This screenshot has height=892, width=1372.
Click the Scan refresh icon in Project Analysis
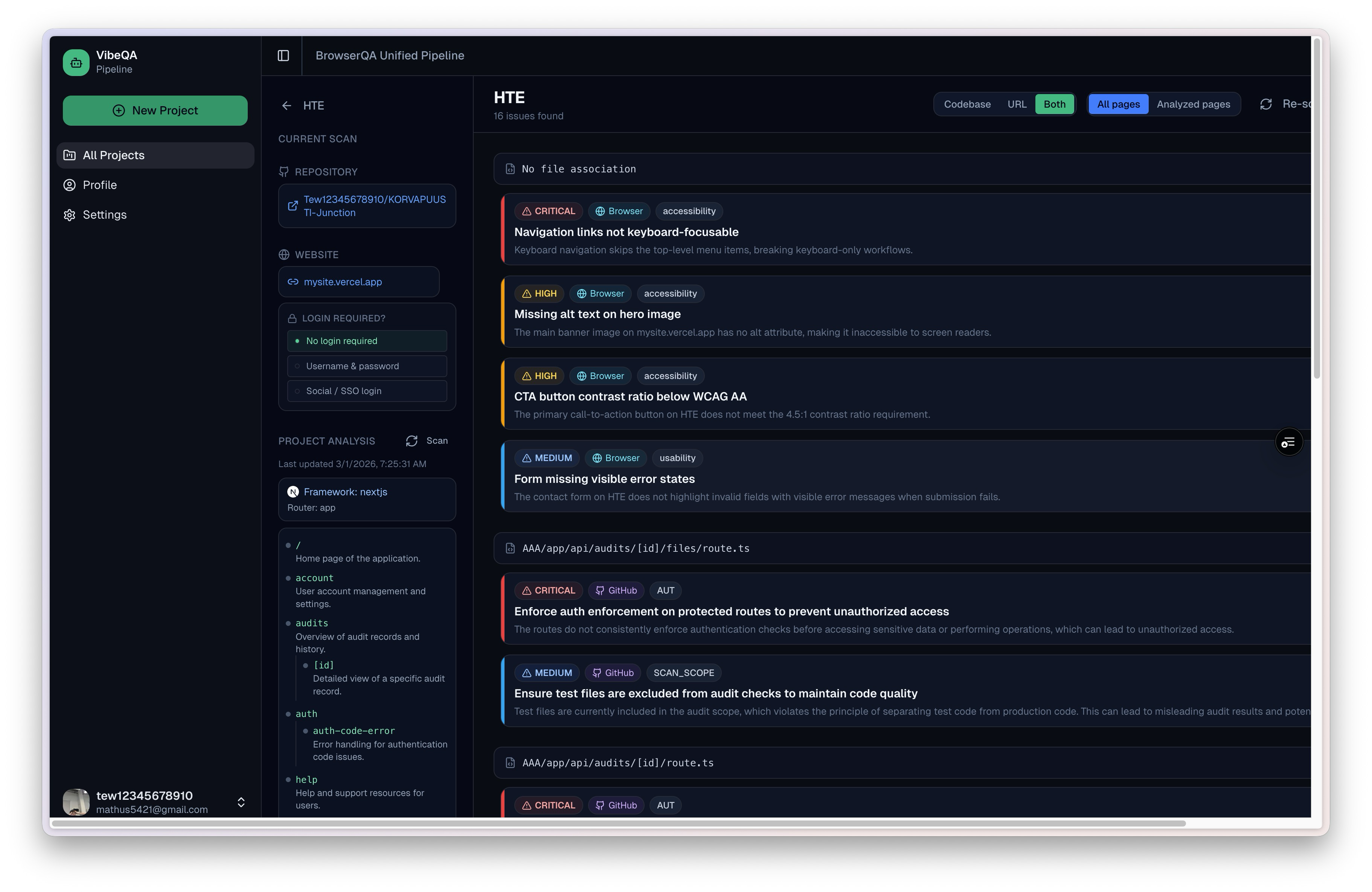click(412, 441)
